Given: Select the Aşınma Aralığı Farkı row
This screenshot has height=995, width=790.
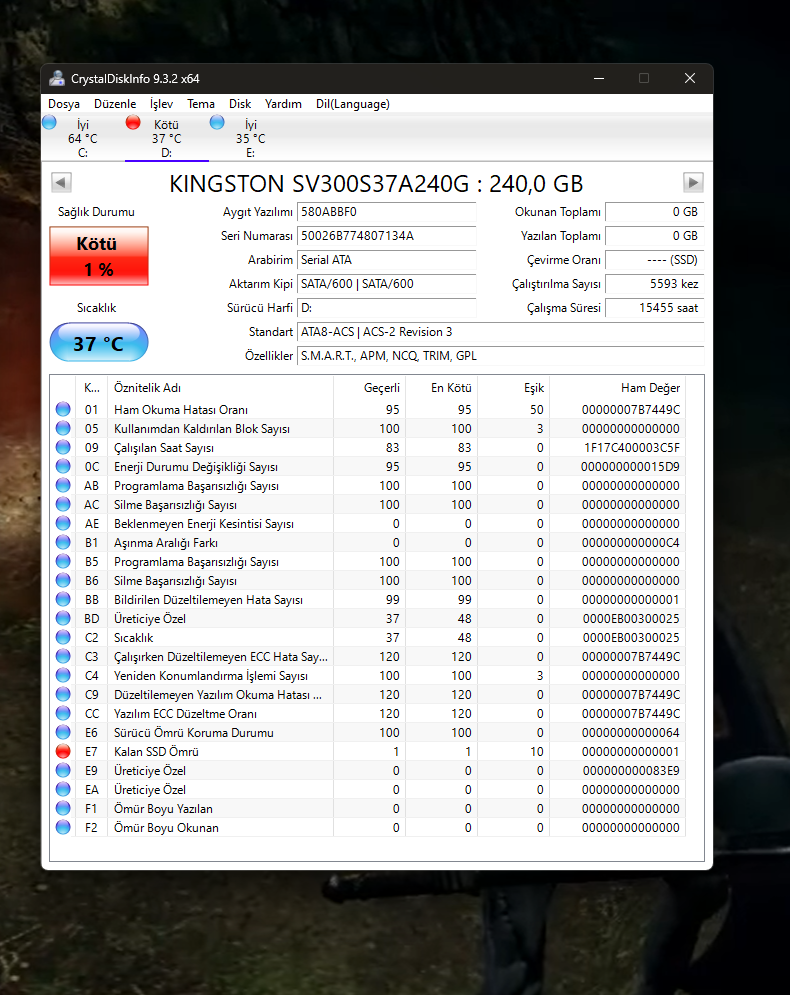Looking at the screenshot, I should (368, 543).
